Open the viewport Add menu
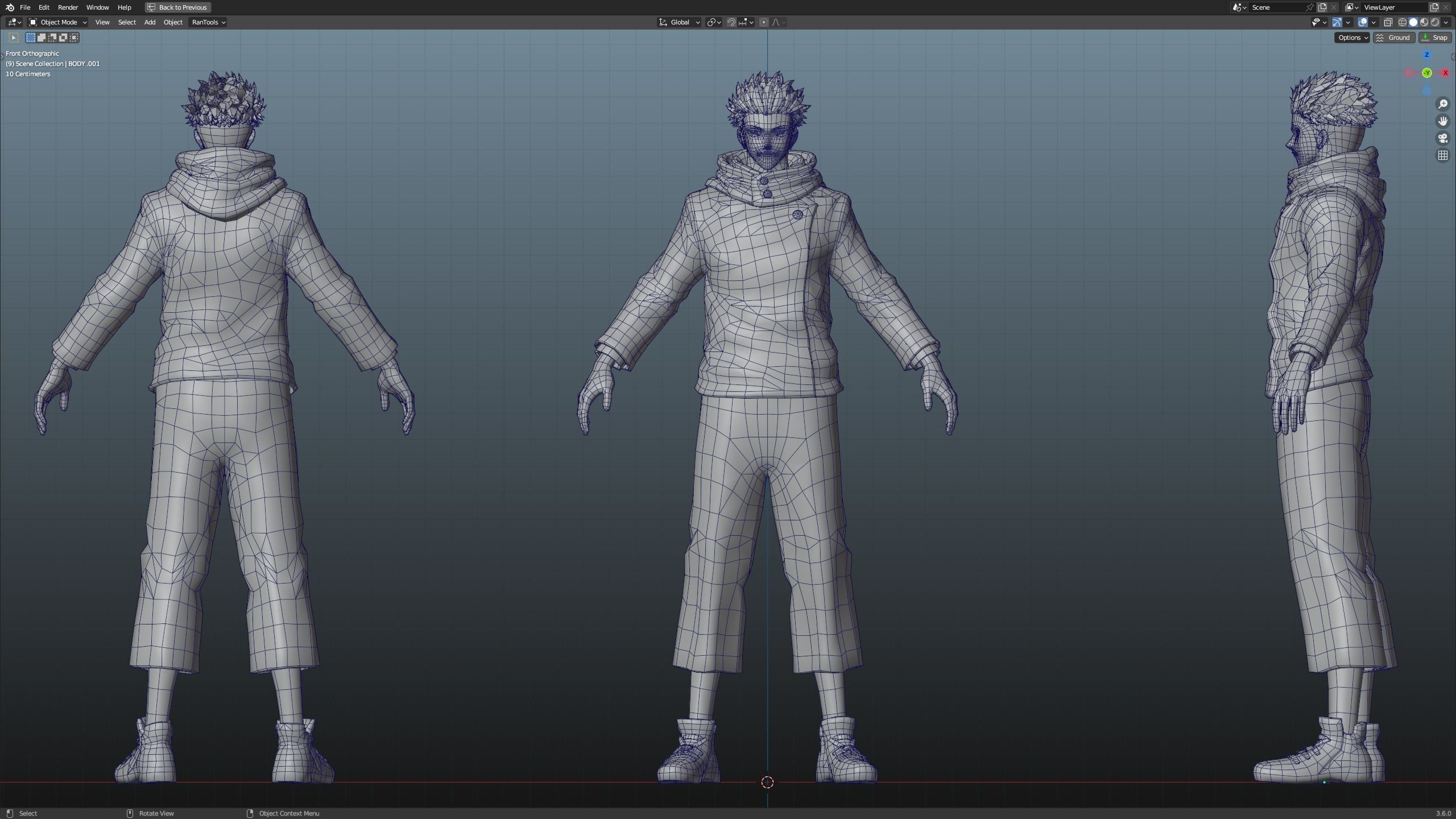This screenshot has width=1456, height=819. tap(150, 22)
